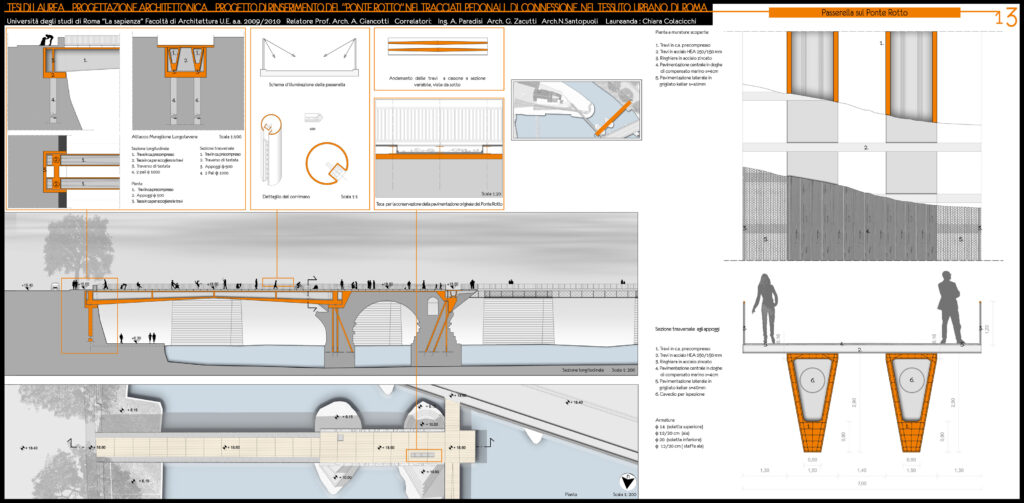This screenshot has height=503, width=1024.
Task: Select the large orange handrail cross-section circle
Action: click(327, 164)
